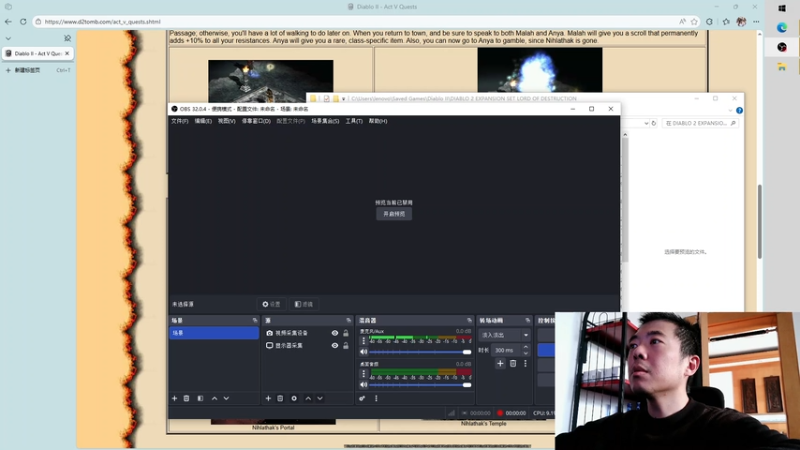The height and width of the screenshot is (450, 800).
Task: Toggle visibility of video capture device source
Action: [335, 333]
